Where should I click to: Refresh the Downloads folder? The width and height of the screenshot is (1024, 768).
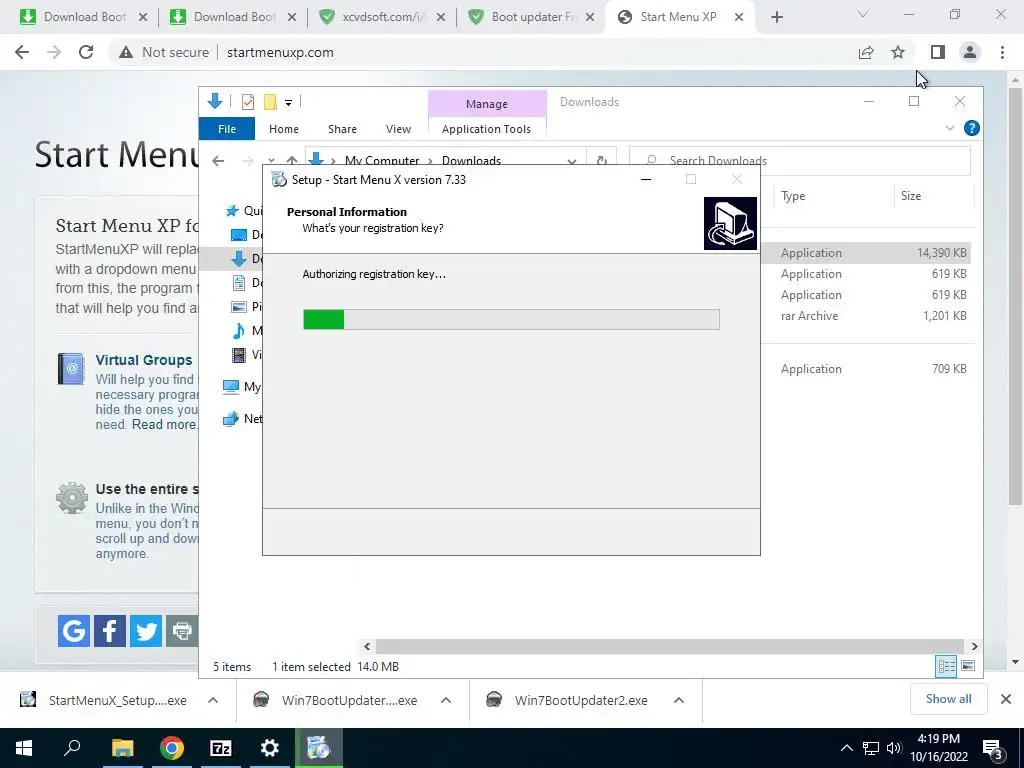601,161
